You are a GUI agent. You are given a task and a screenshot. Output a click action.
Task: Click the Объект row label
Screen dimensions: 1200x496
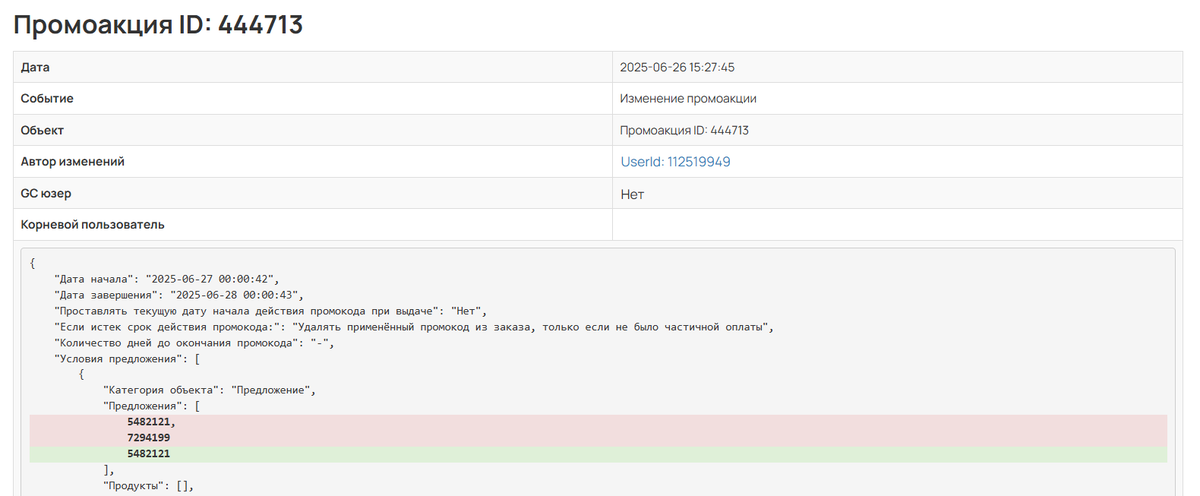click(x=42, y=130)
